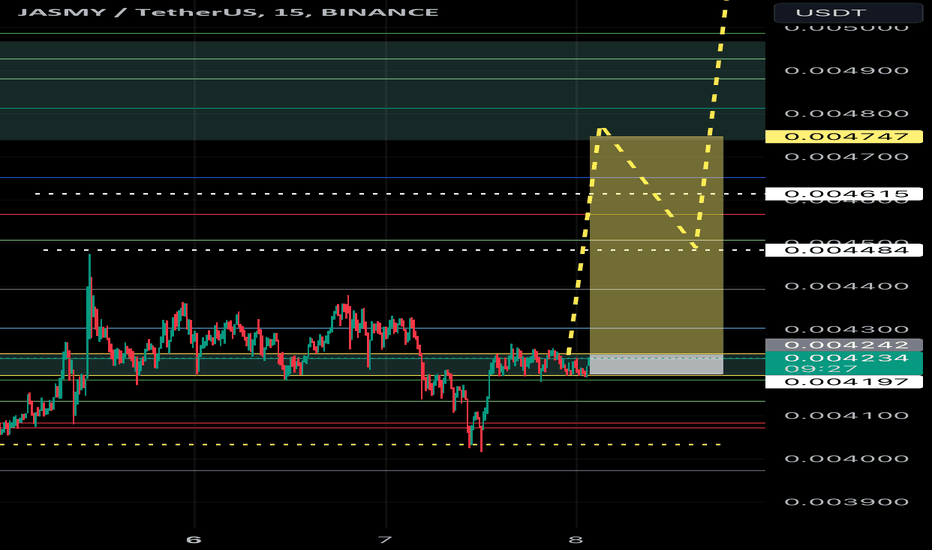The image size is (932, 550).
Task: Select the 0.004615 price label
Action: (844, 194)
